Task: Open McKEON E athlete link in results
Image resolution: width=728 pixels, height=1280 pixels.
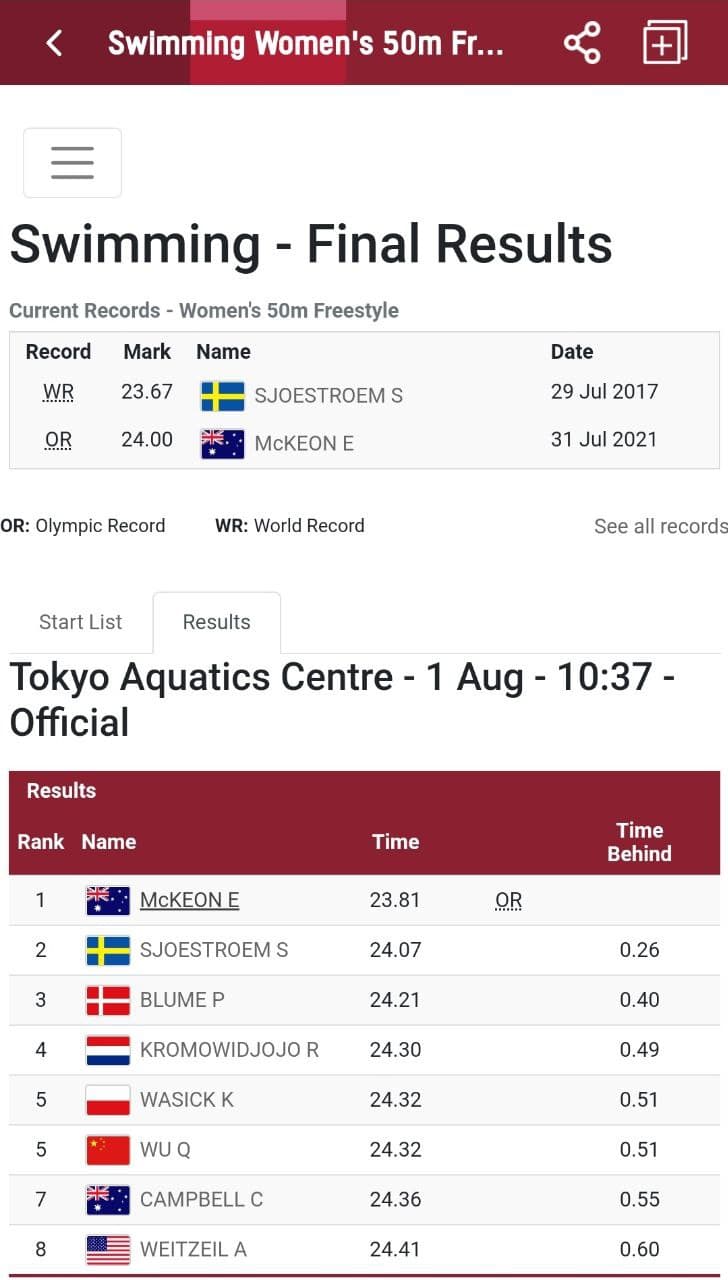Action: coord(189,900)
